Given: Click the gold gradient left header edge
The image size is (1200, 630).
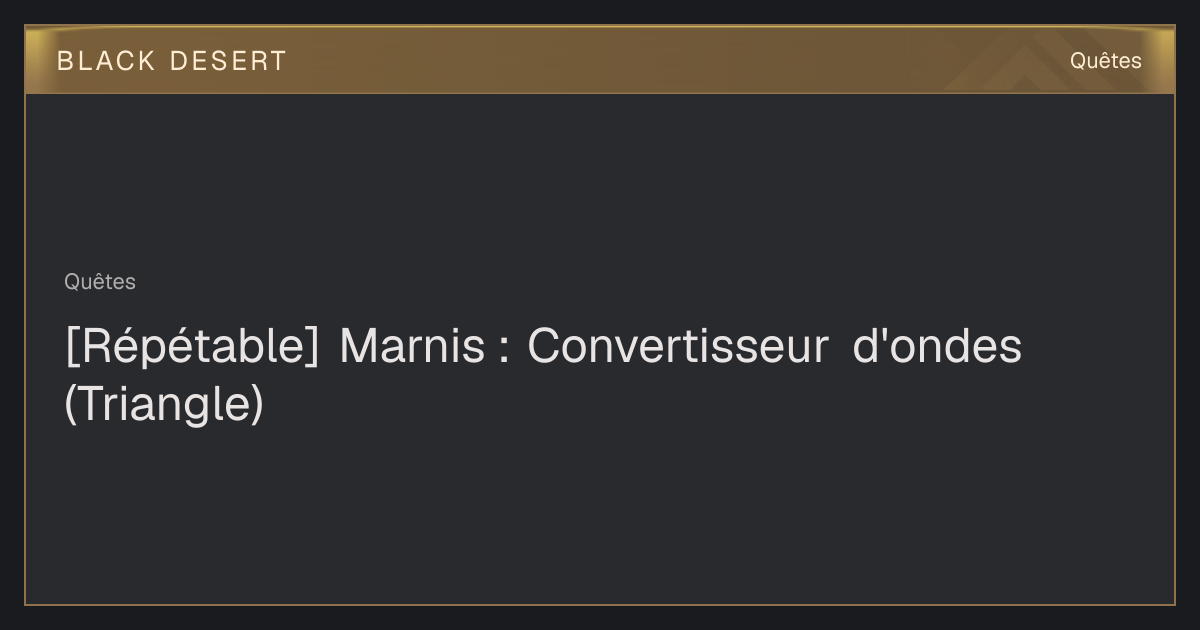Looking at the screenshot, I should (x=40, y=60).
